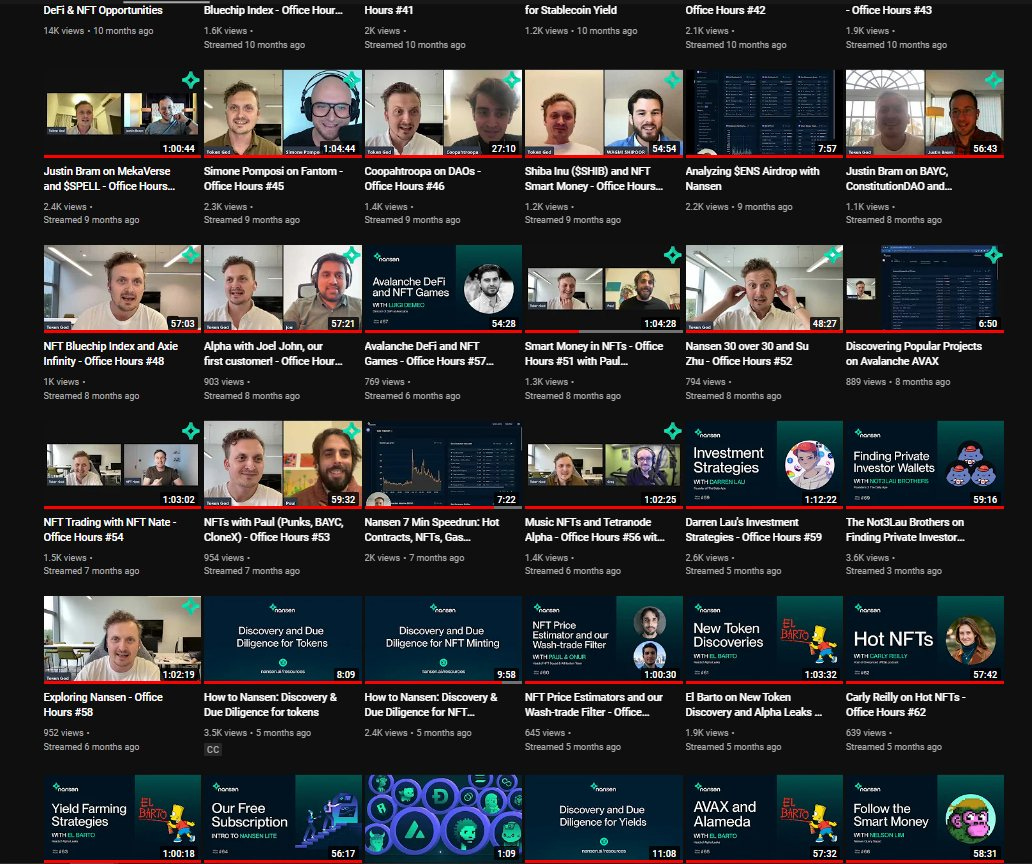
Task: Open the Office Hours #42 title
Action: [x=725, y=10]
